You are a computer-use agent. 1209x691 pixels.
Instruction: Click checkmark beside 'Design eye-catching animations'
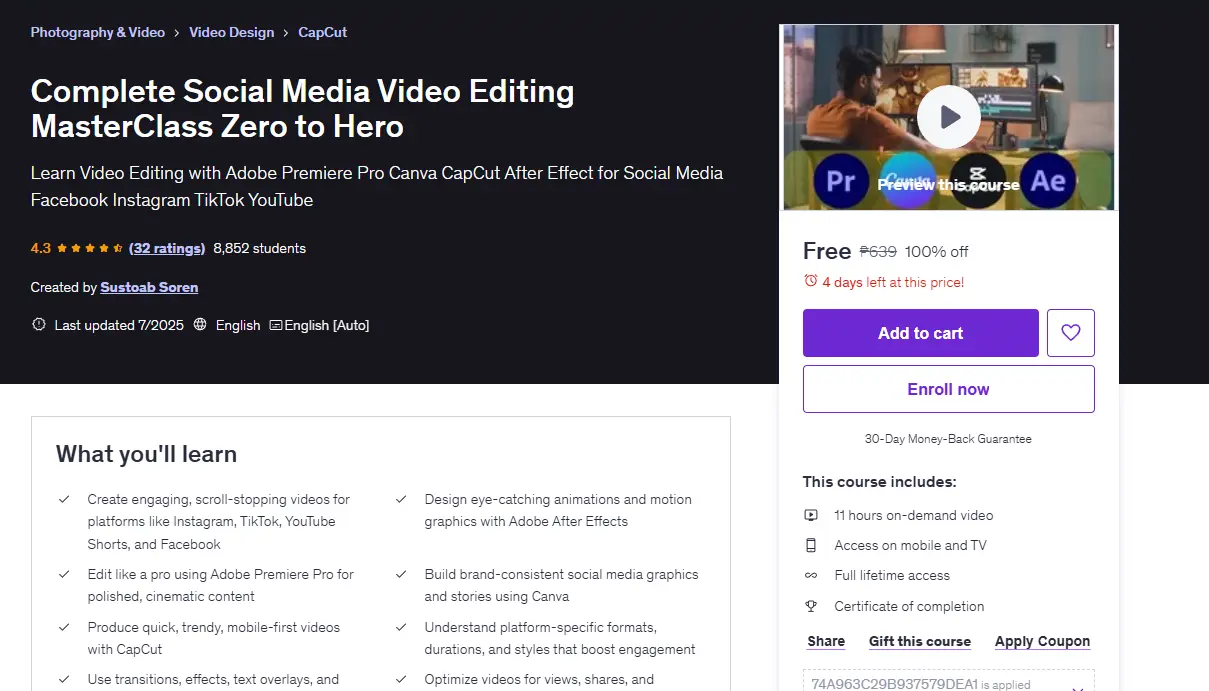click(401, 499)
